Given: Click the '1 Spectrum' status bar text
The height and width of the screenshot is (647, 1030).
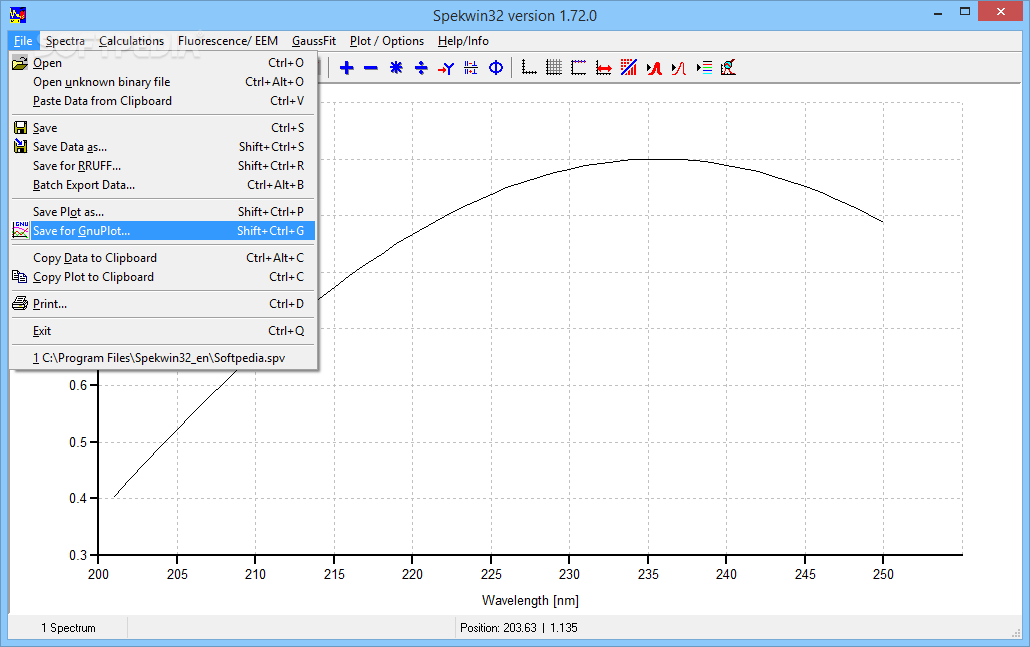Looking at the screenshot, I should click(68, 628).
